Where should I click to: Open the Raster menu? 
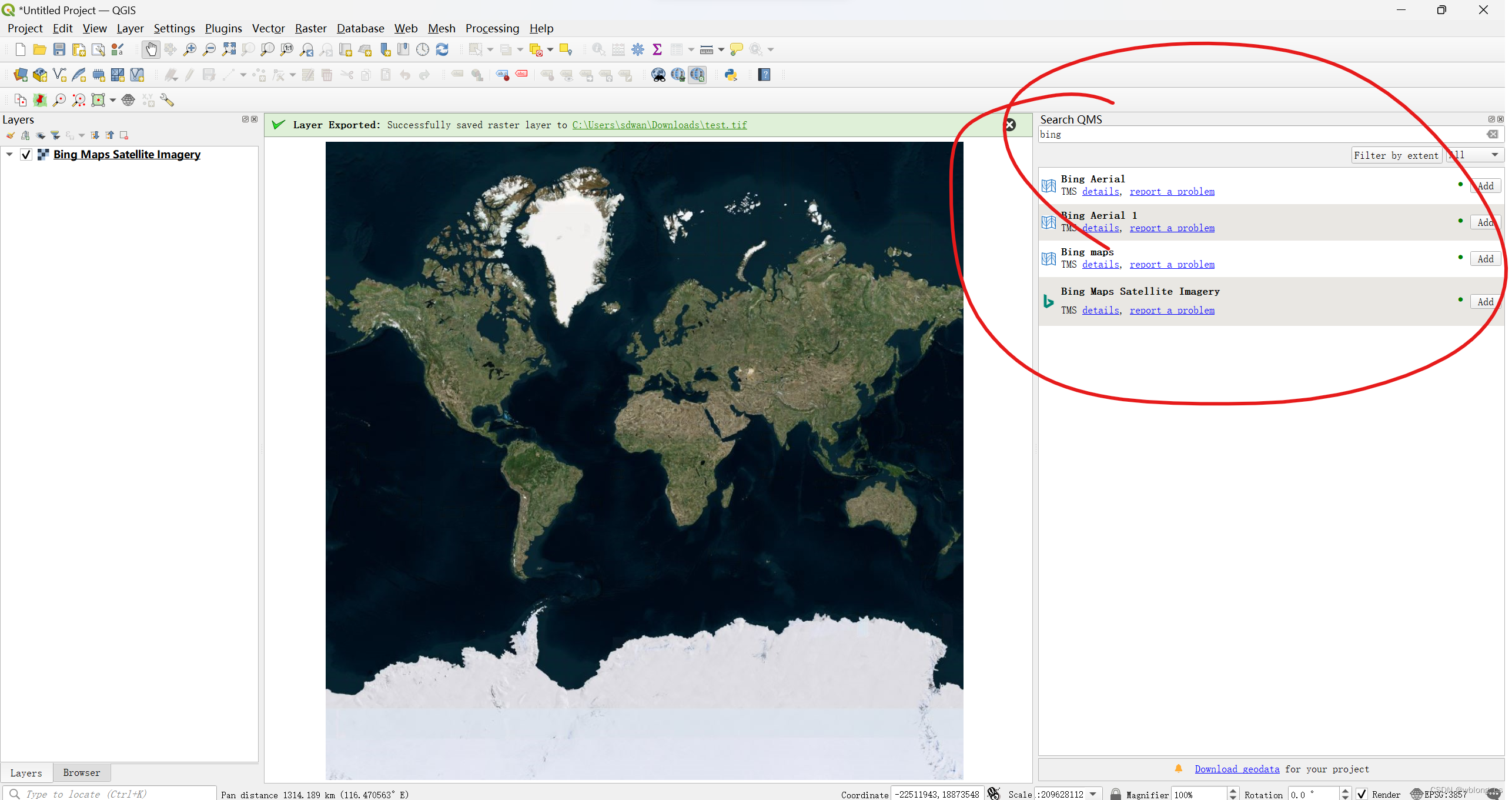pyautogui.click(x=310, y=28)
